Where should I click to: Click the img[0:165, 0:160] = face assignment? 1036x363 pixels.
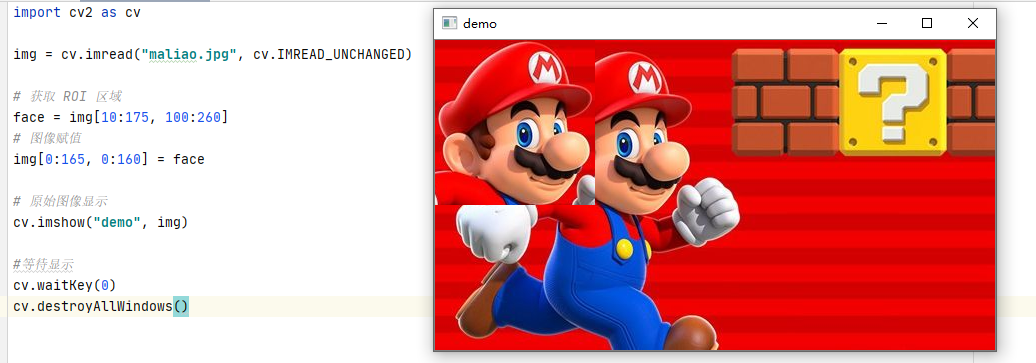[x=108, y=159]
